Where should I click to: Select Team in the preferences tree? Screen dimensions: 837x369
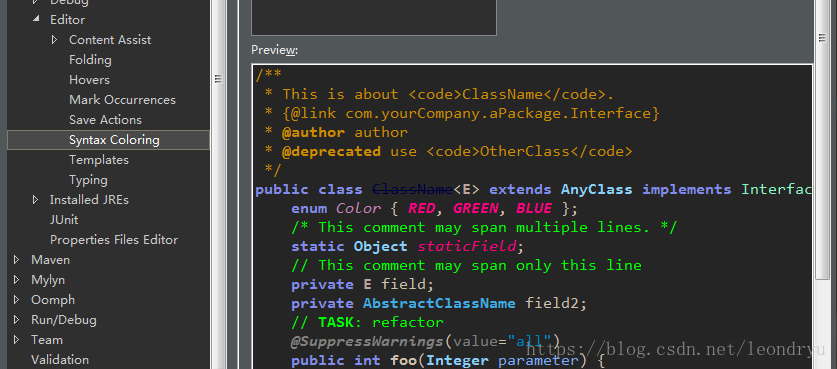(46, 340)
